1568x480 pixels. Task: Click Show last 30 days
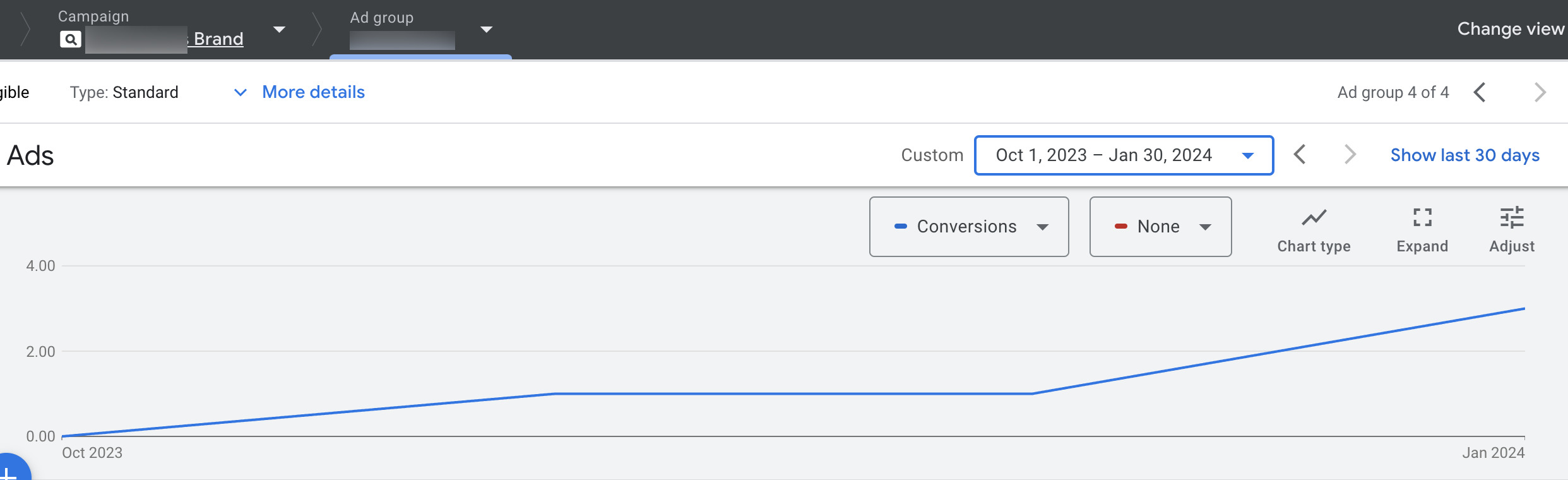tap(1464, 155)
